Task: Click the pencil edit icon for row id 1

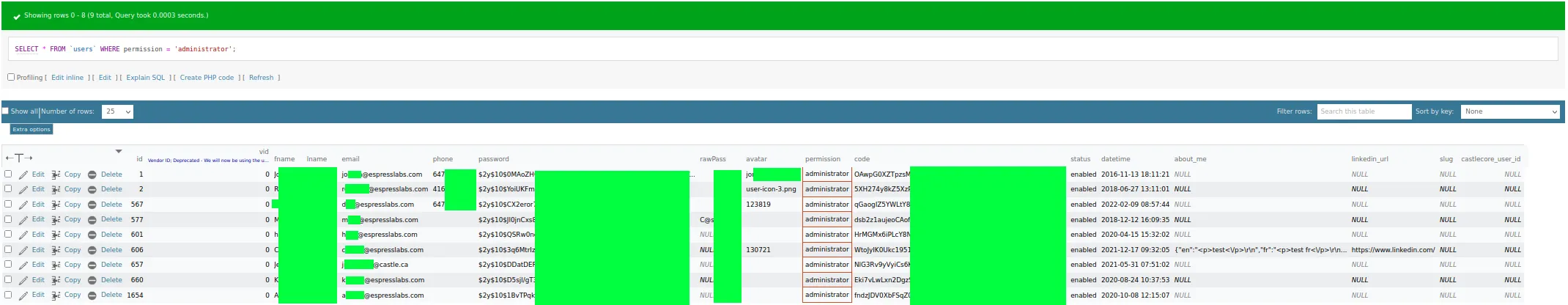Action: (23, 174)
